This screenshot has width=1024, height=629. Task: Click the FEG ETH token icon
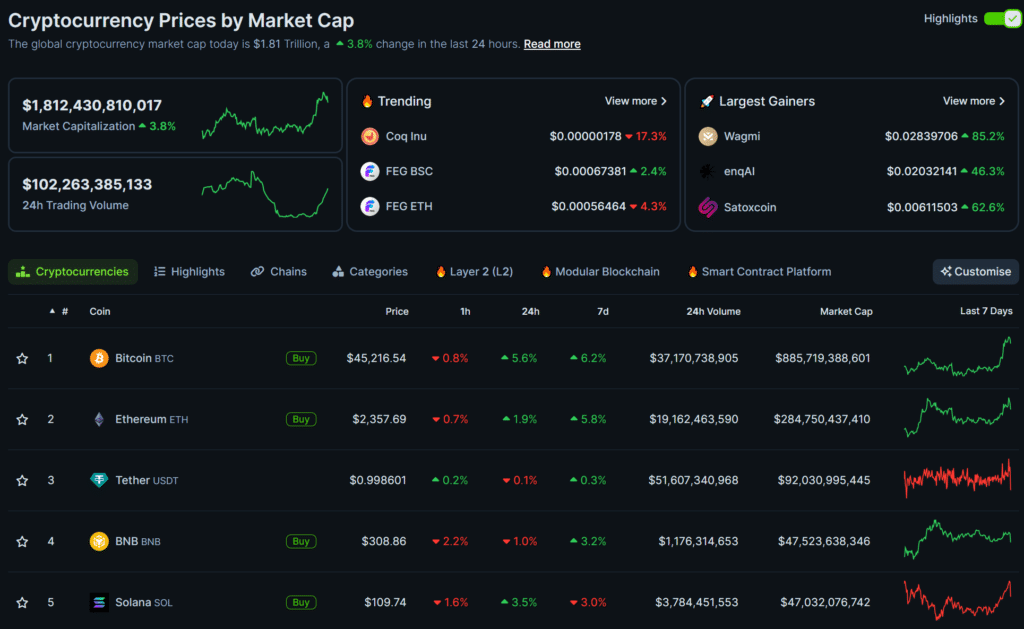370,206
